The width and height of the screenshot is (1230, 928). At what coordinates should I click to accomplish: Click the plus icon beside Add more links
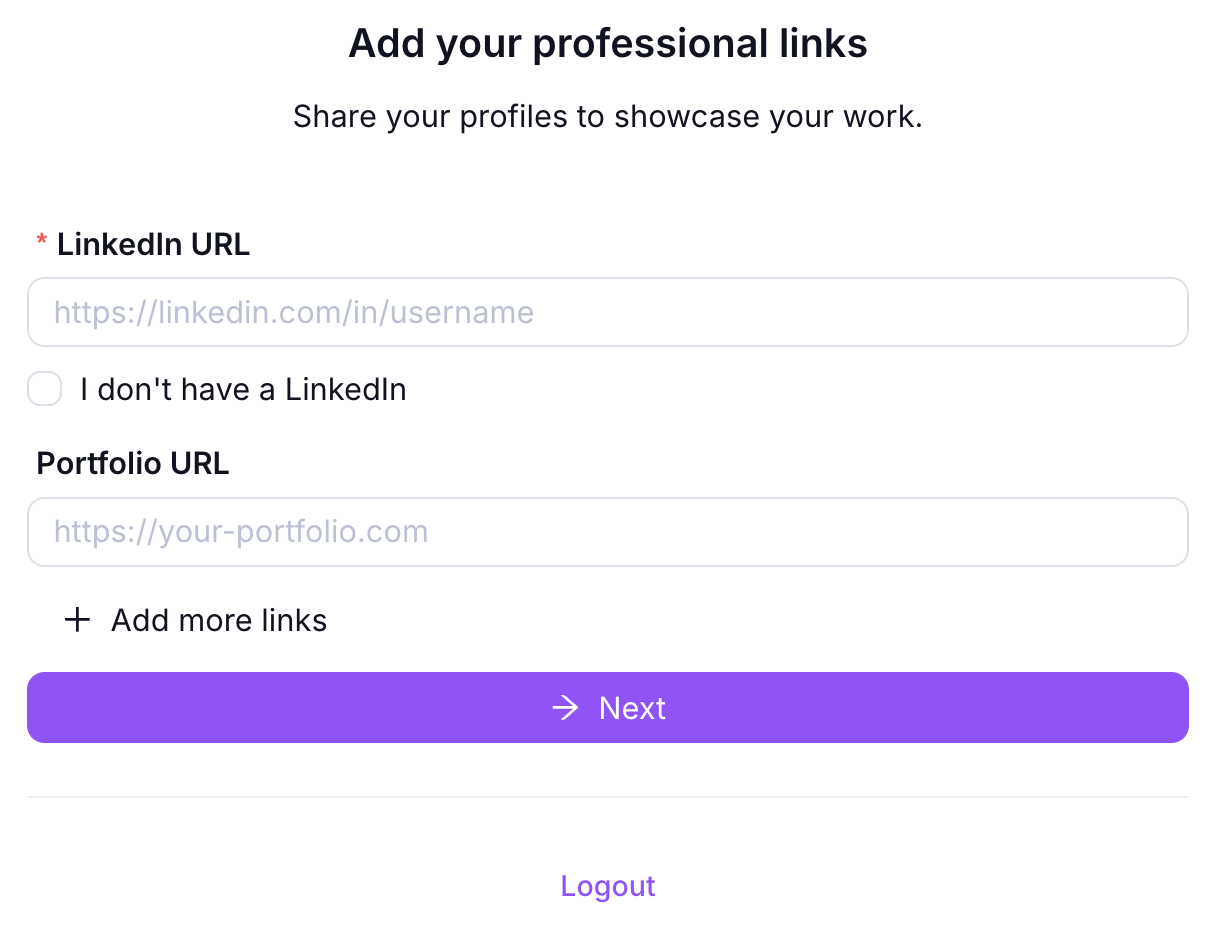[x=77, y=621]
